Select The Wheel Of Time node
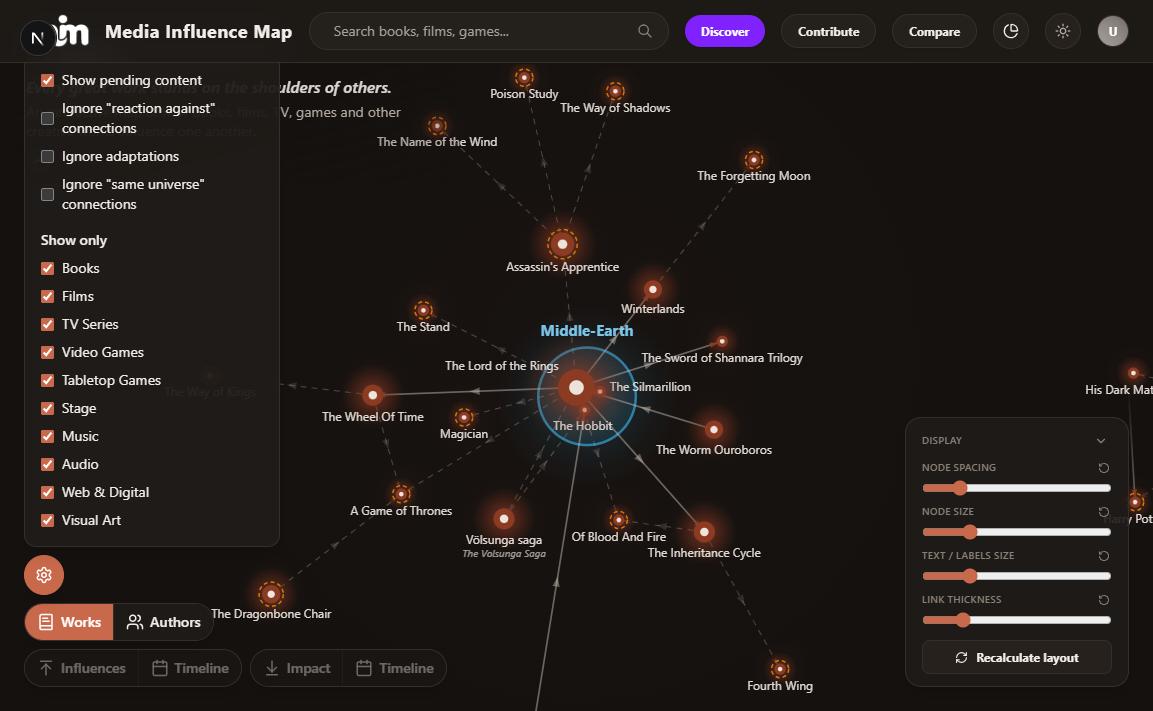This screenshot has height=711, width=1153. [x=373, y=396]
